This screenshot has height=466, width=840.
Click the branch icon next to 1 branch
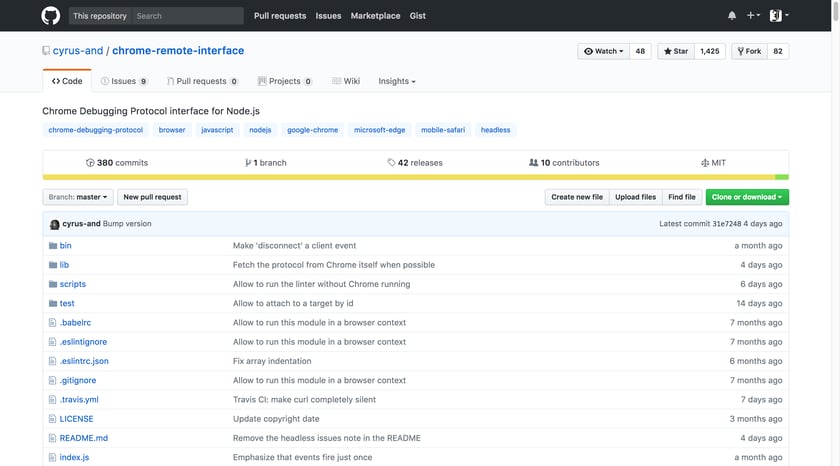pyautogui.click(x=248, y=163)
